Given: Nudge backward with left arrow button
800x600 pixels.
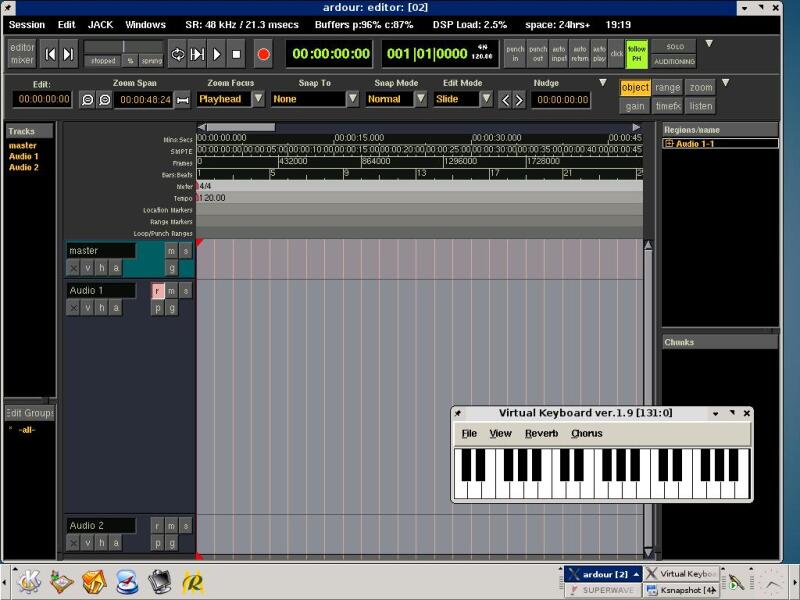Looking at the screenshot, I should (505, 99).
